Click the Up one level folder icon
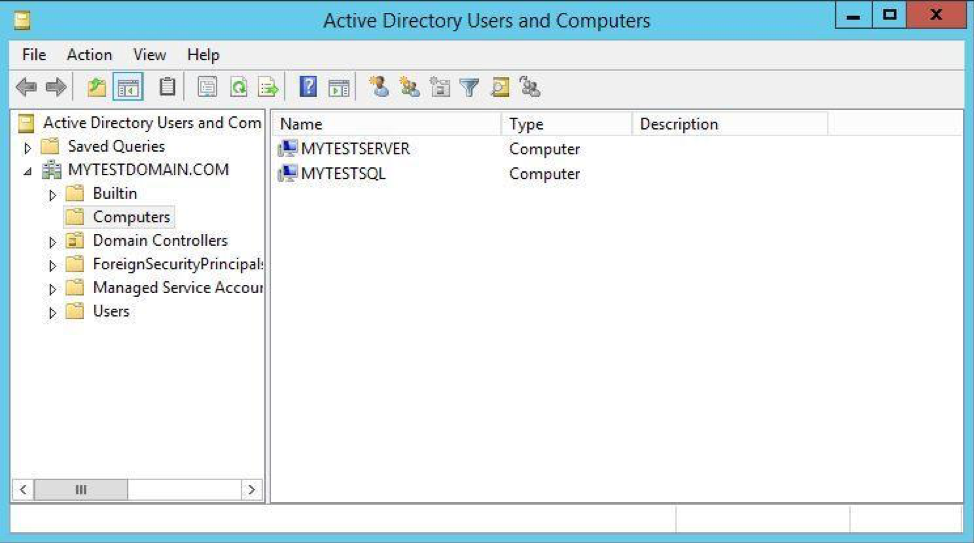The height and width of the screenshot is (543, 974). (x=96, y=88)
